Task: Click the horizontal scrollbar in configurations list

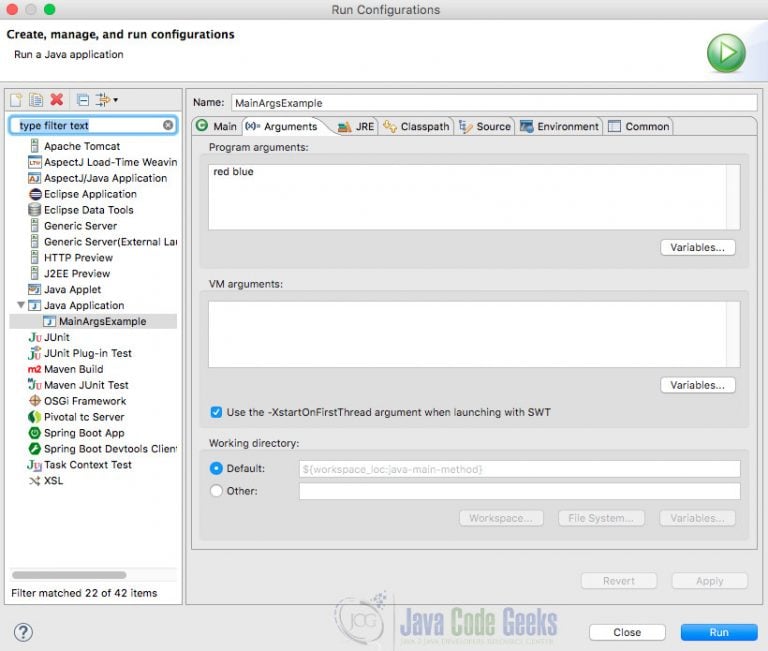Action: pyautogui.click(x=69, y=575)
